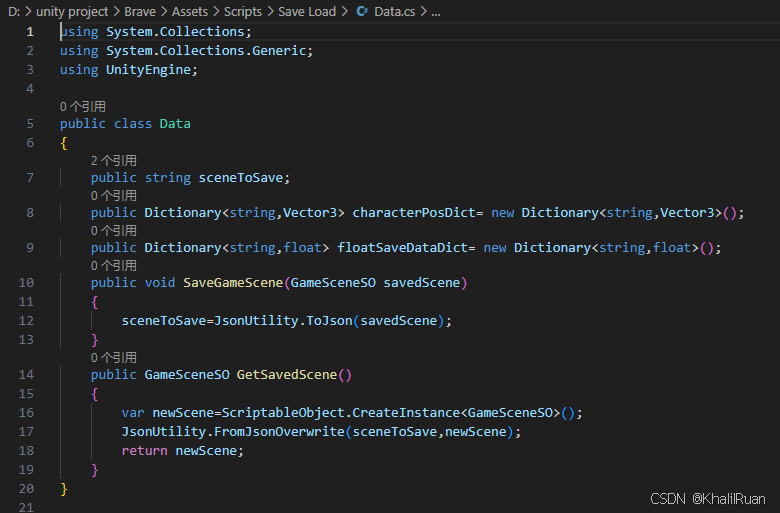Click line number 20 in gutter
The width and height of the screenshot is (780, 513).
26,489
